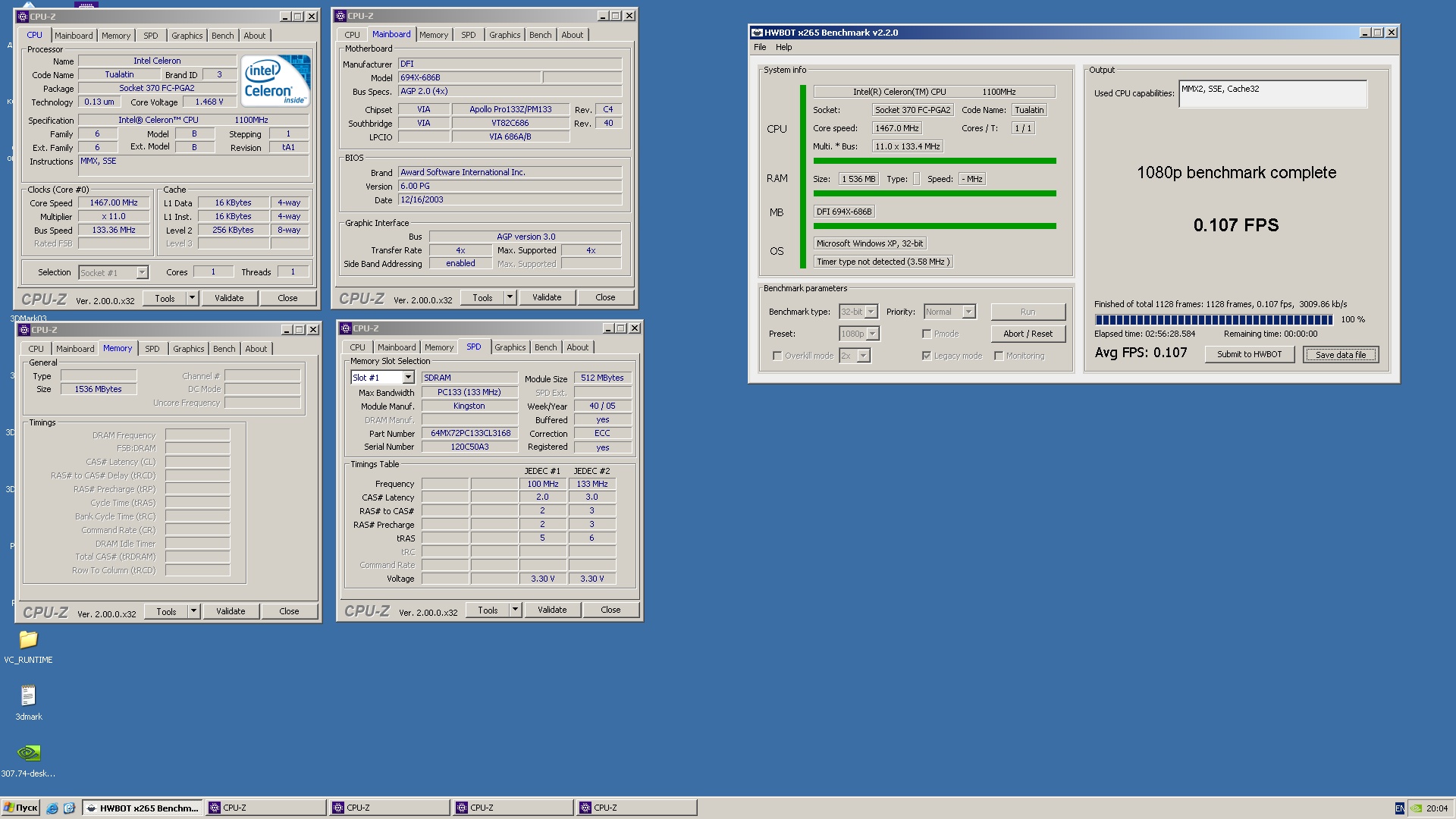This screenshot has height=819, width=1456.
Task: Click Save data file button
Action: click(1340, 354)
